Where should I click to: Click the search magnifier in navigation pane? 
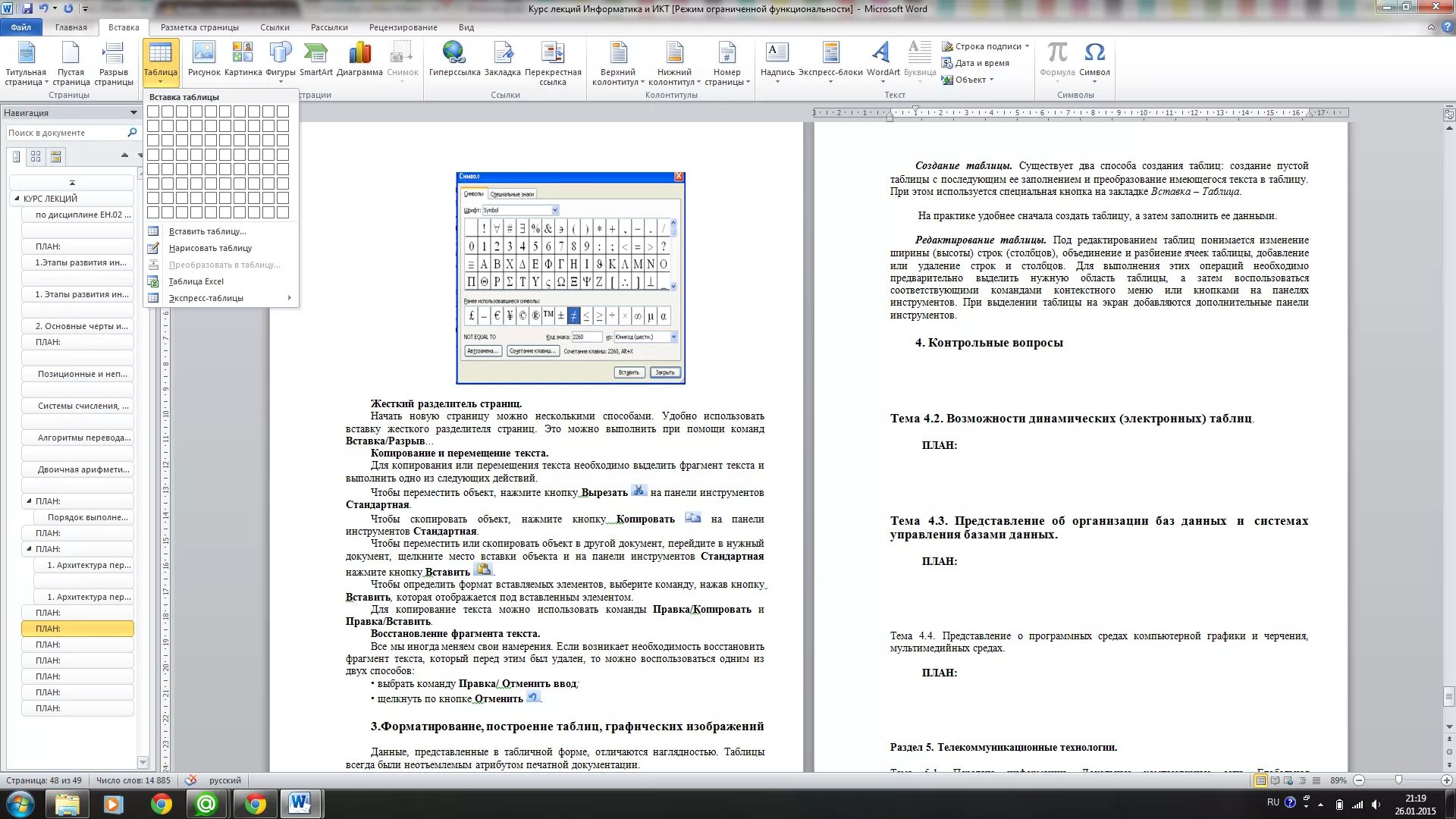click(x=132, y=133)
